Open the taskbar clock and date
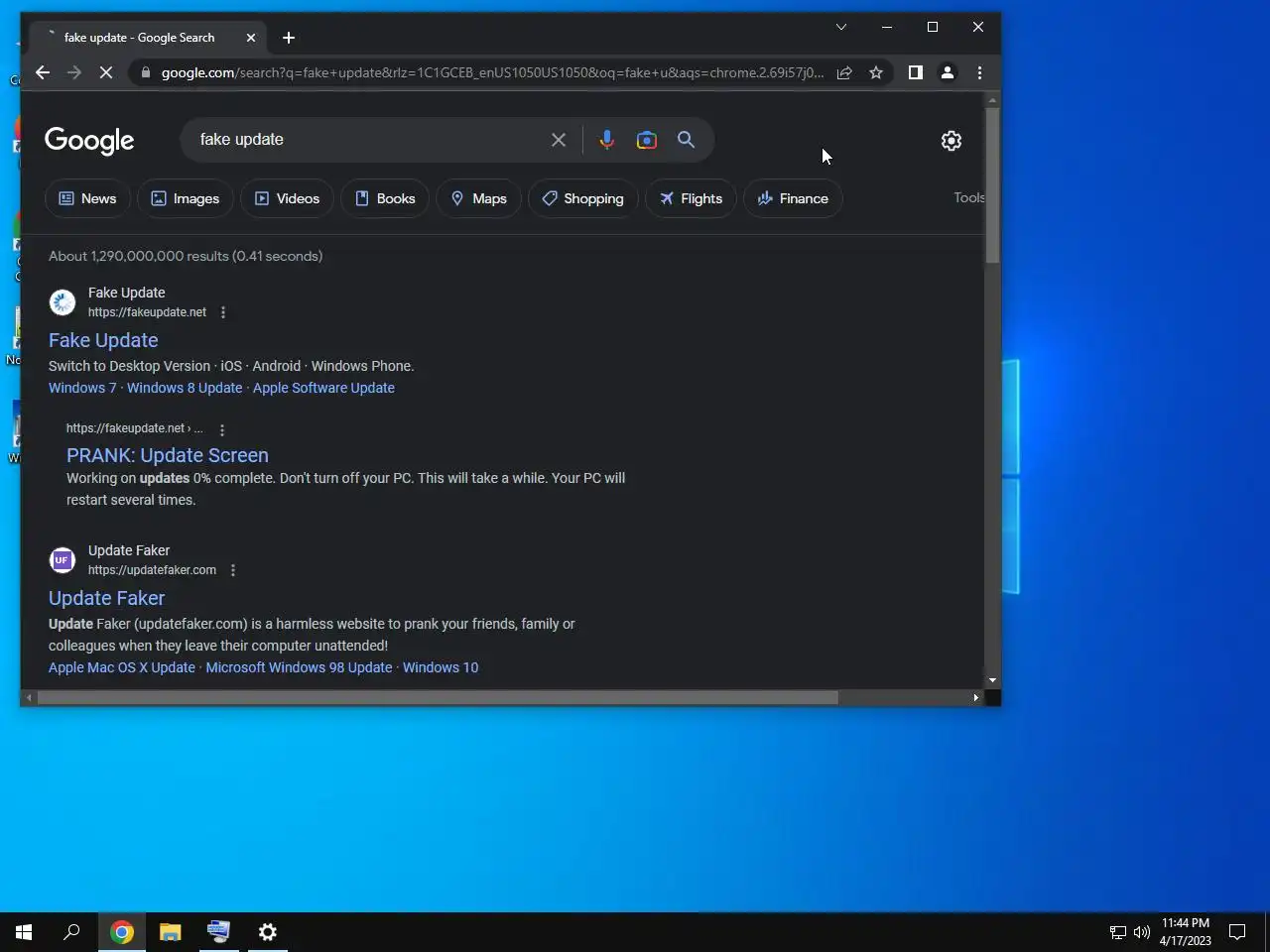1270x952 pixels. click(1186, 932)
